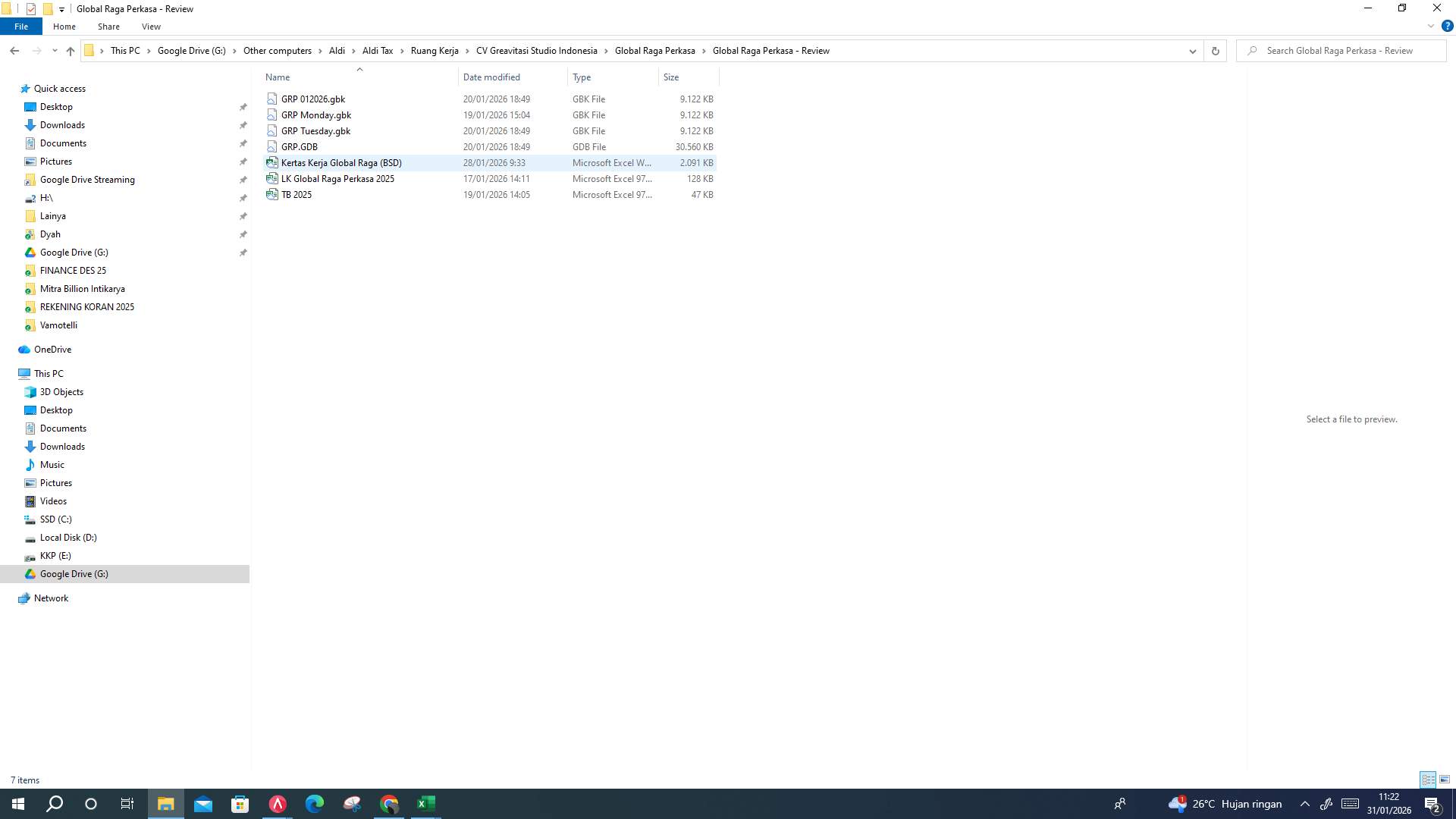This screenshot has width=1456, height=819.
Task: Open the quick access toolbar customization arrow
Action: pyautogui.click(x=61, y=9)
